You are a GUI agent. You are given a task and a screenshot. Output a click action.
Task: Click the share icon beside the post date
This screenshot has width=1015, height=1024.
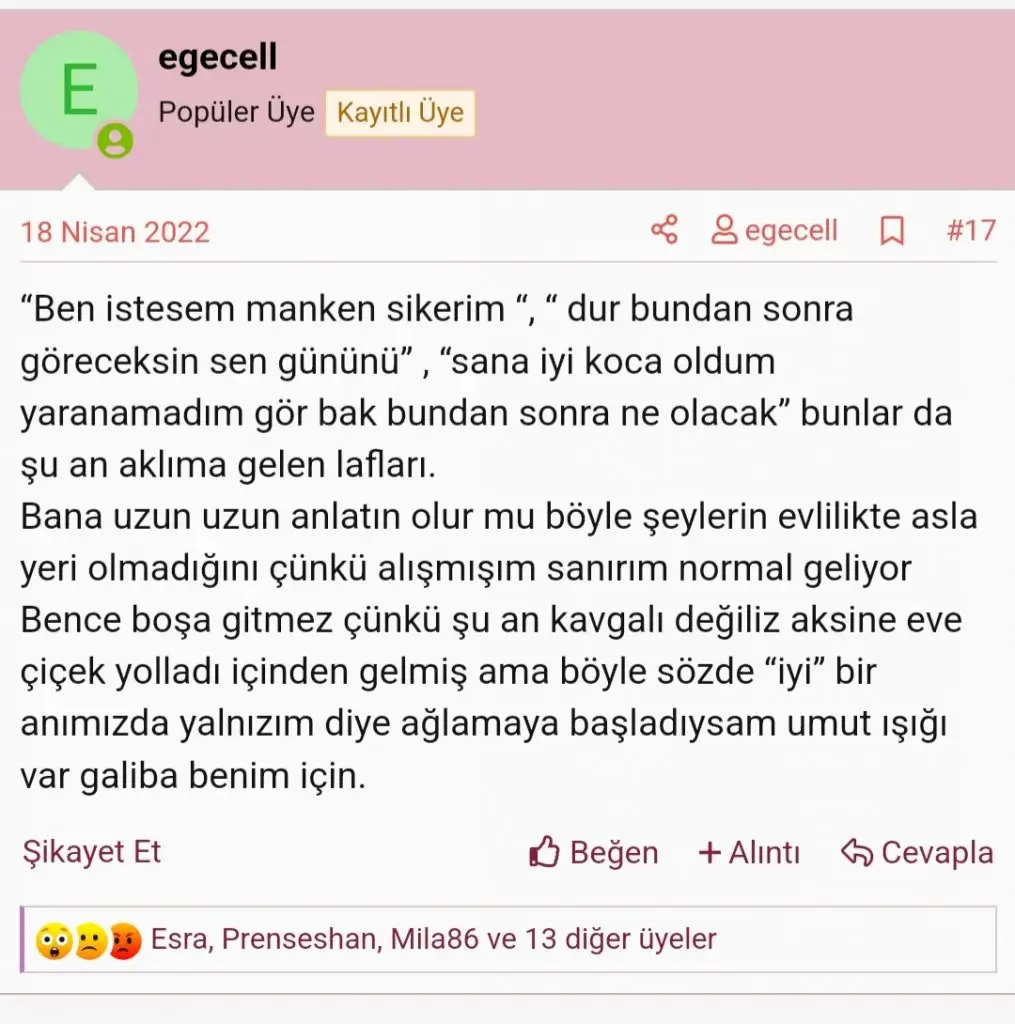[664, 230]
